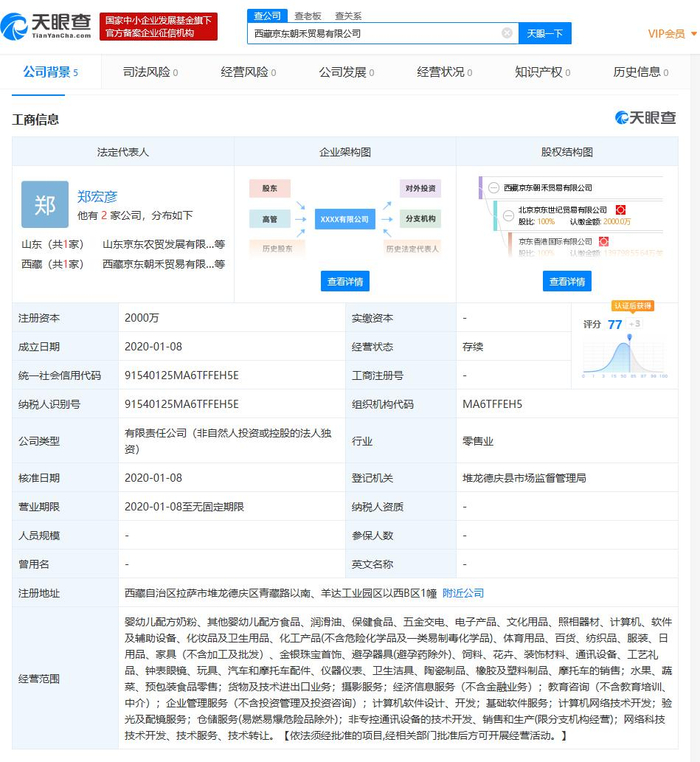This screenshot has width=700, height=762.
Task: Click the XXXX有限公司 center diagram box
Action: coord(345,219)
